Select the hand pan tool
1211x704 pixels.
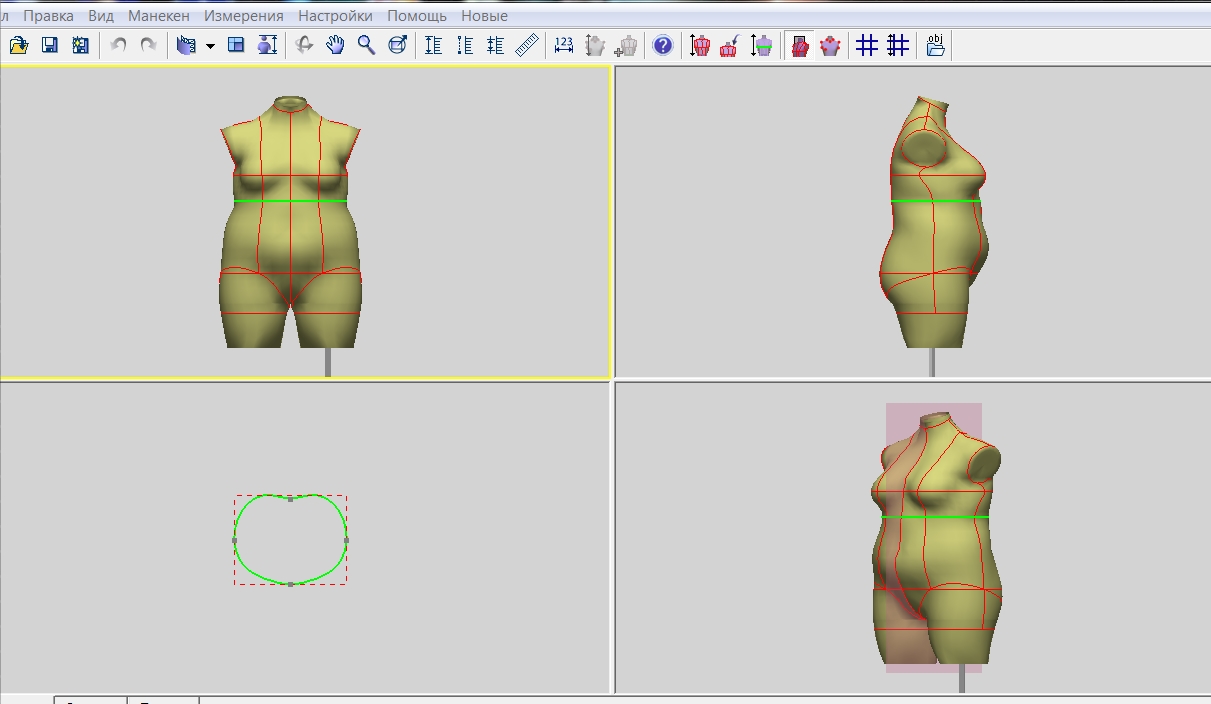point(335,45)
